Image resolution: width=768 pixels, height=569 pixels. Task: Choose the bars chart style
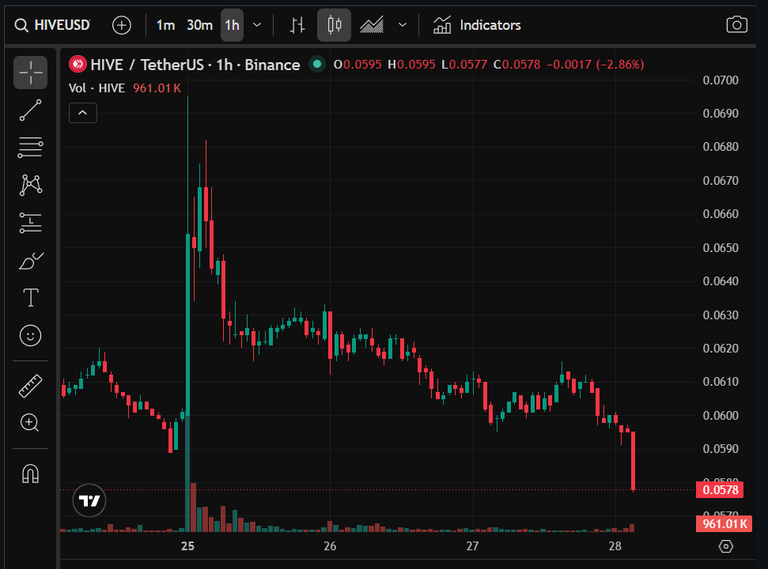click(297, 25)
